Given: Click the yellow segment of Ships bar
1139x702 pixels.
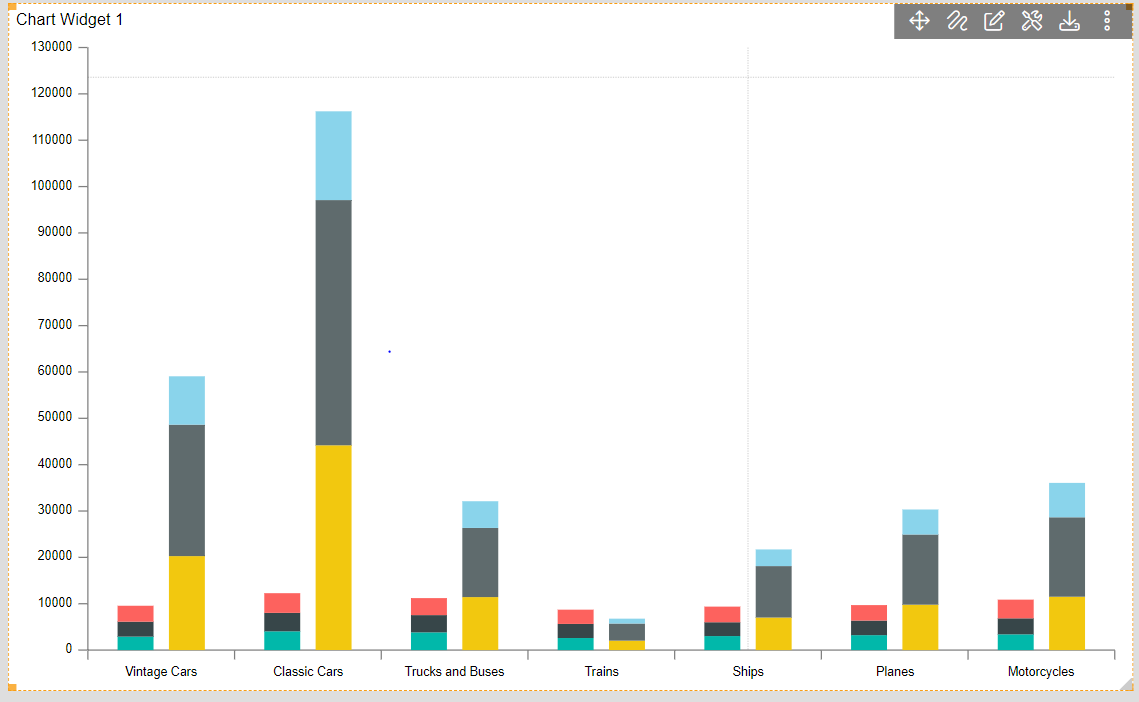Looking at the screenshot, I should point(774,634).
